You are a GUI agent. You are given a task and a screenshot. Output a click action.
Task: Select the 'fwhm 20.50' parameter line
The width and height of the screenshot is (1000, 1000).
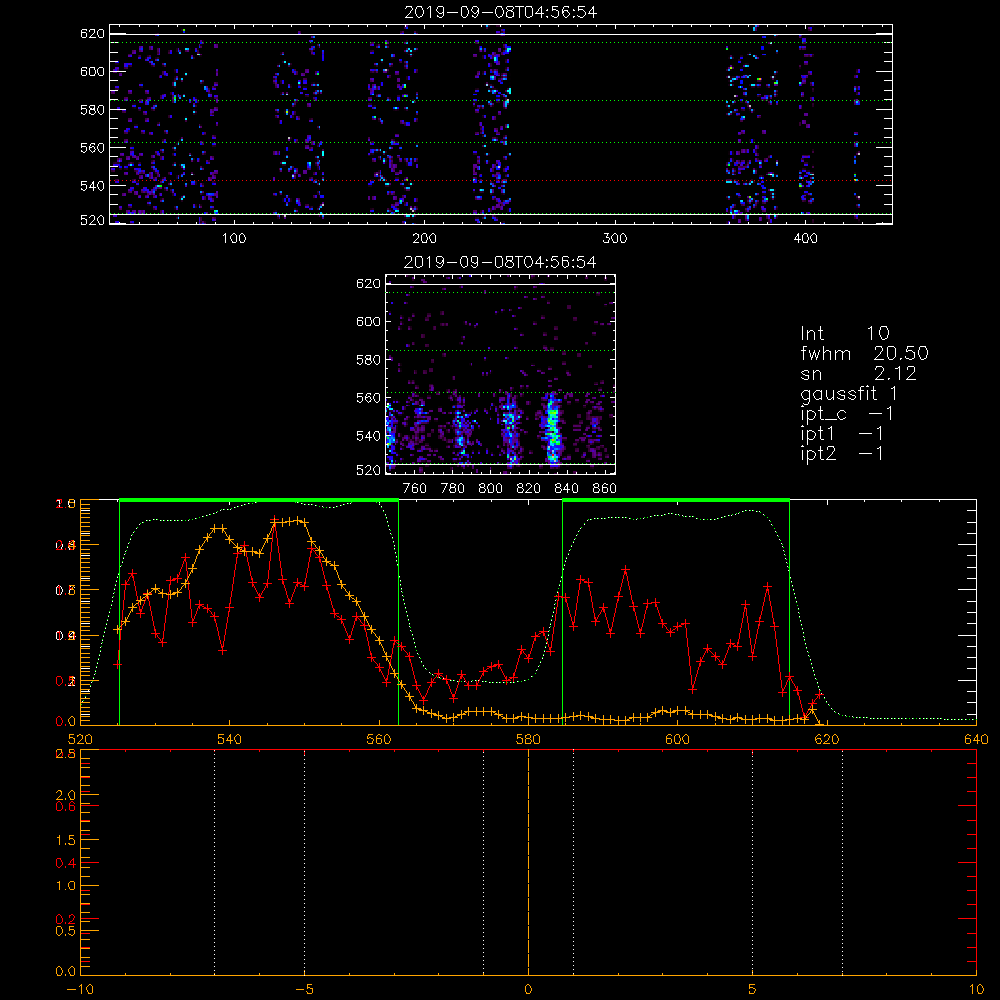point(864,353)
